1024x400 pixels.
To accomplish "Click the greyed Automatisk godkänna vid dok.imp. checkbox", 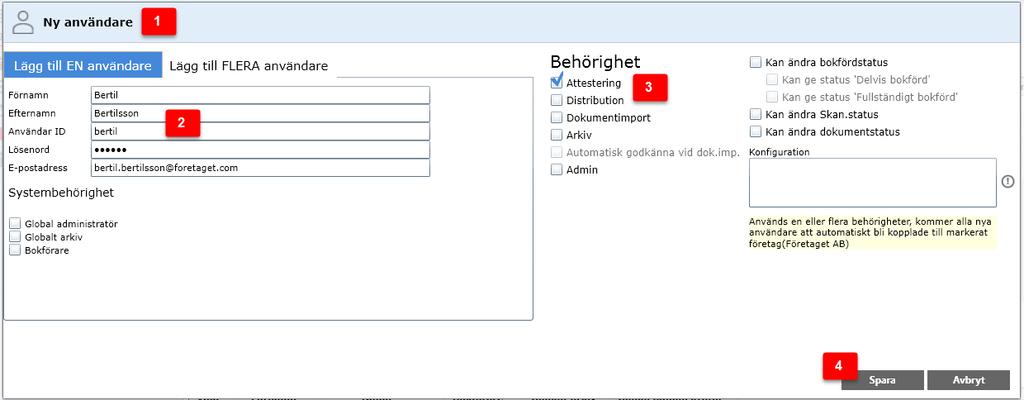I will tap(556, 152).
